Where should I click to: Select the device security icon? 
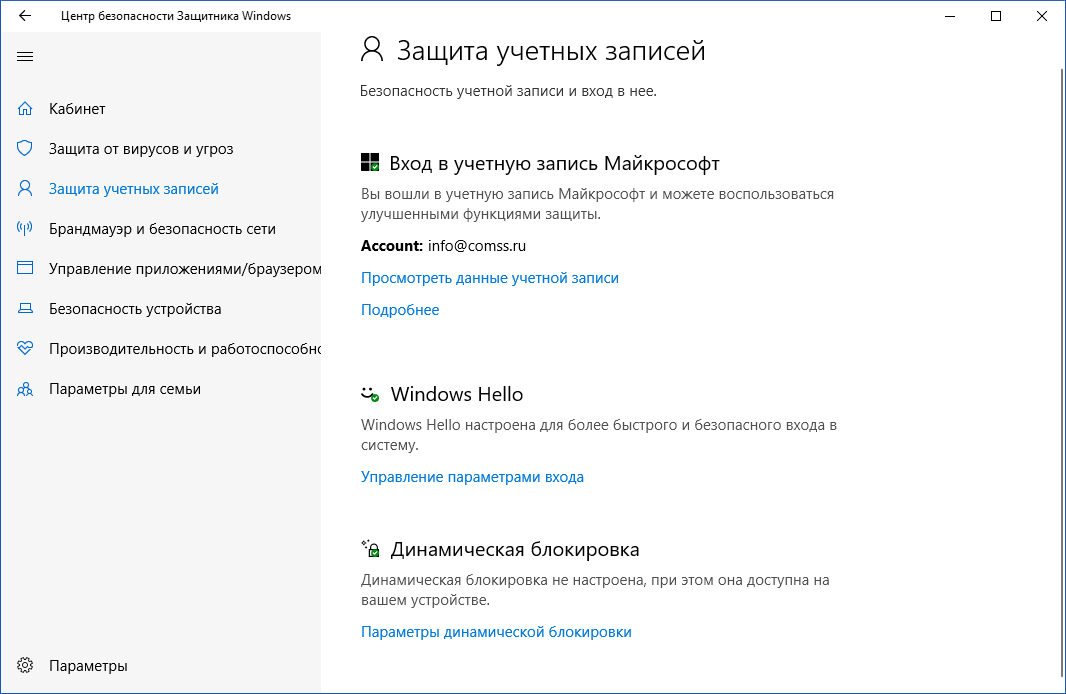point(24,308)
